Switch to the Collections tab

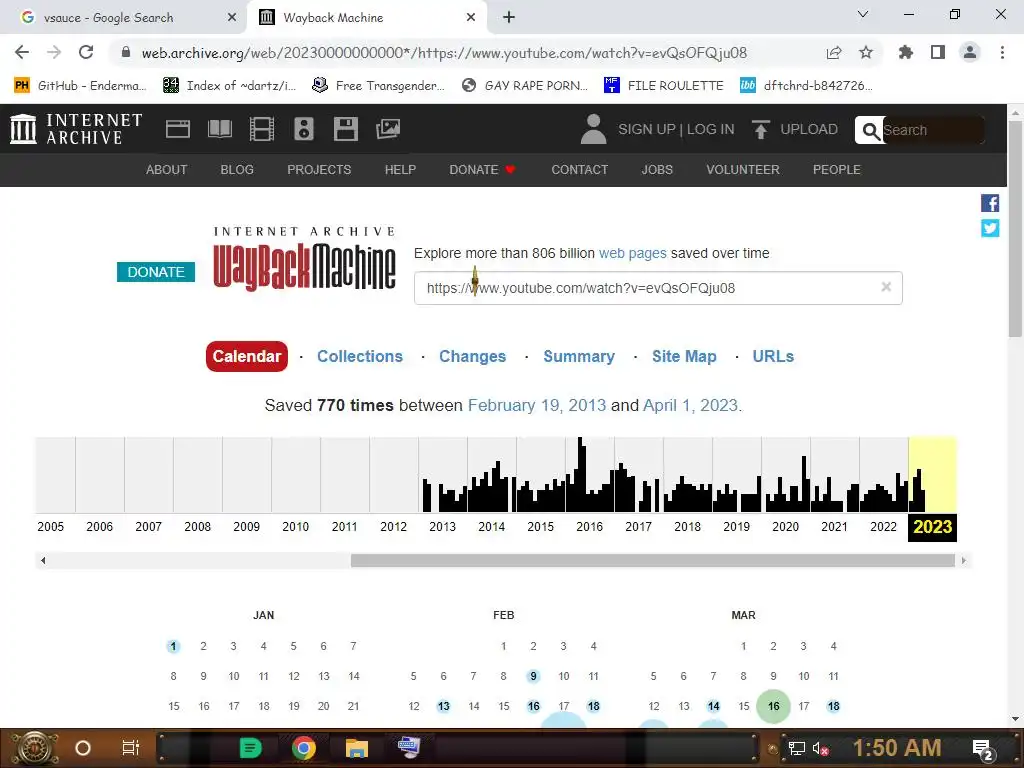pos(360,357)
